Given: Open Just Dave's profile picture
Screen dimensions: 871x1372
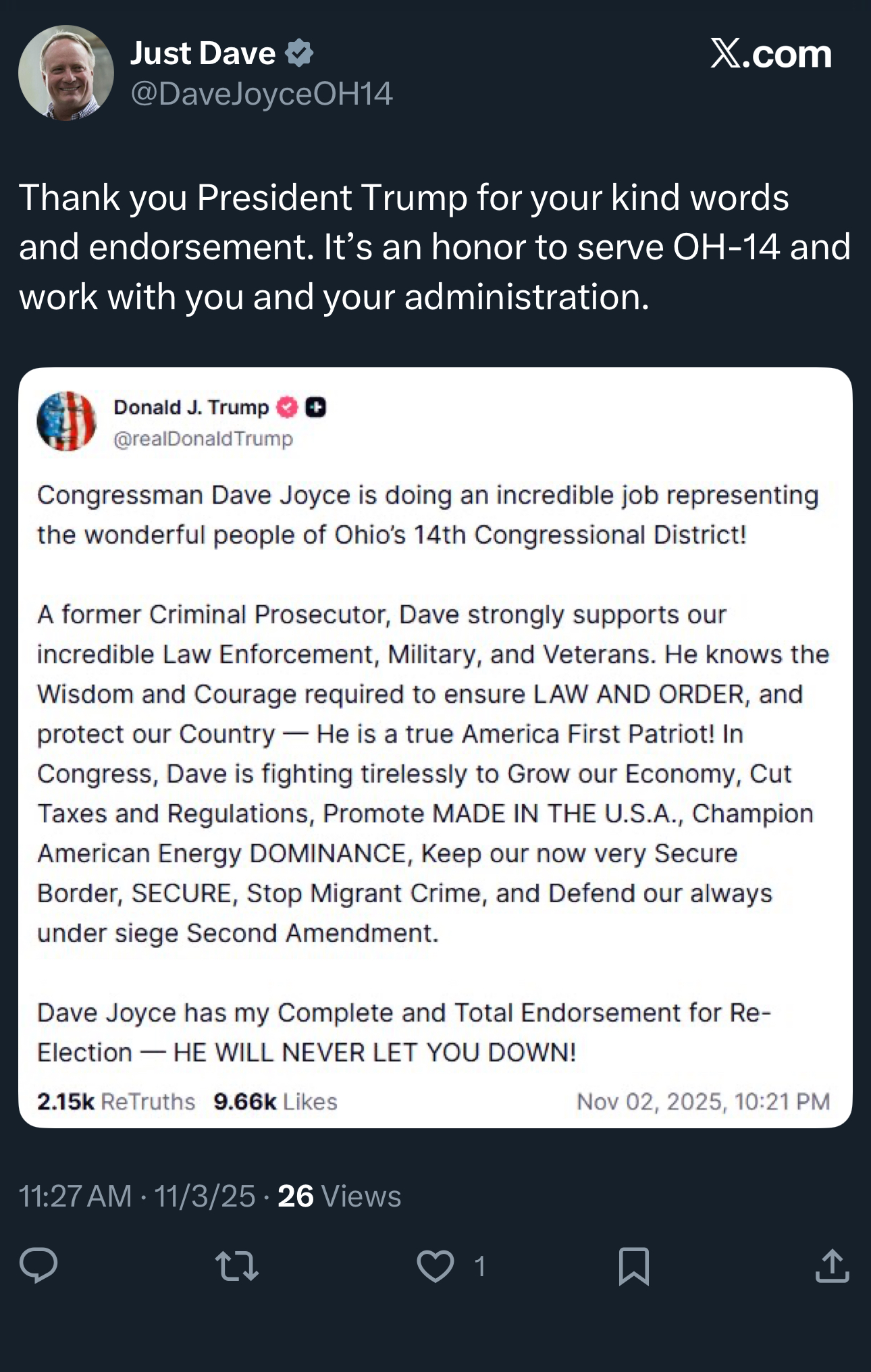Looking at the screenshot, I should (66, 73).
